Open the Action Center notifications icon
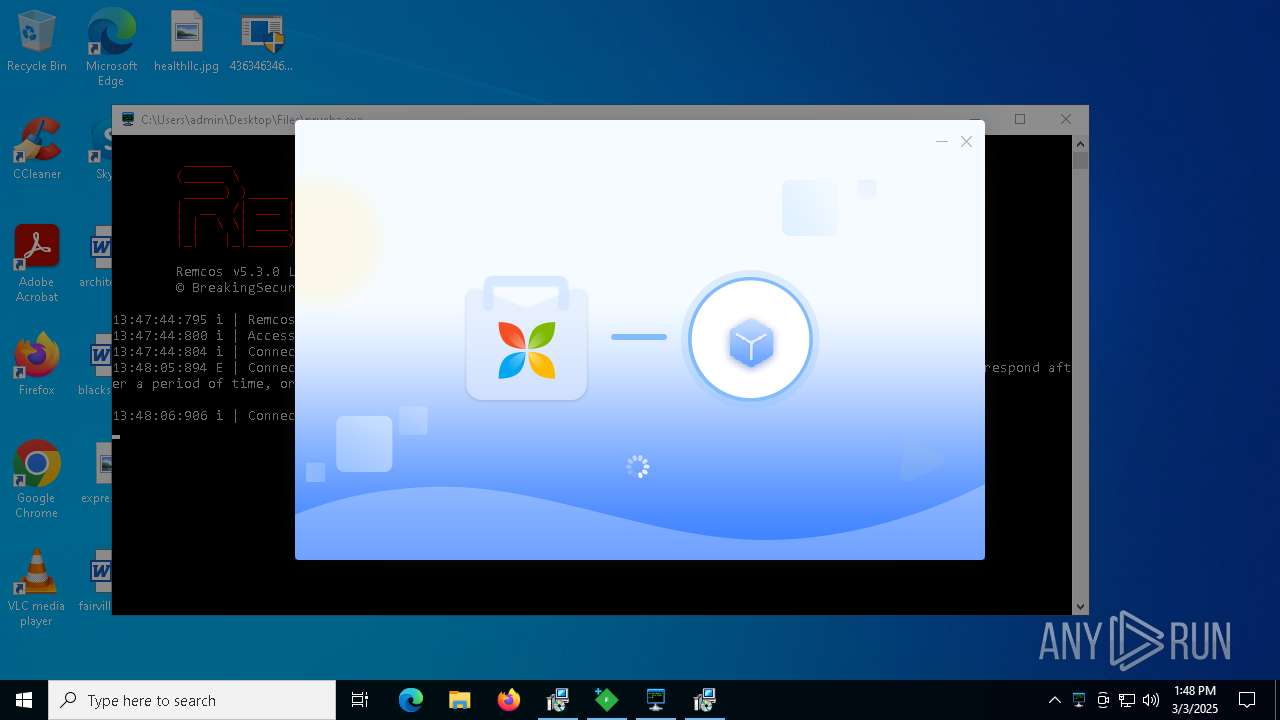This screenshot has height=720, width=1280. (x=1247, y=700)
